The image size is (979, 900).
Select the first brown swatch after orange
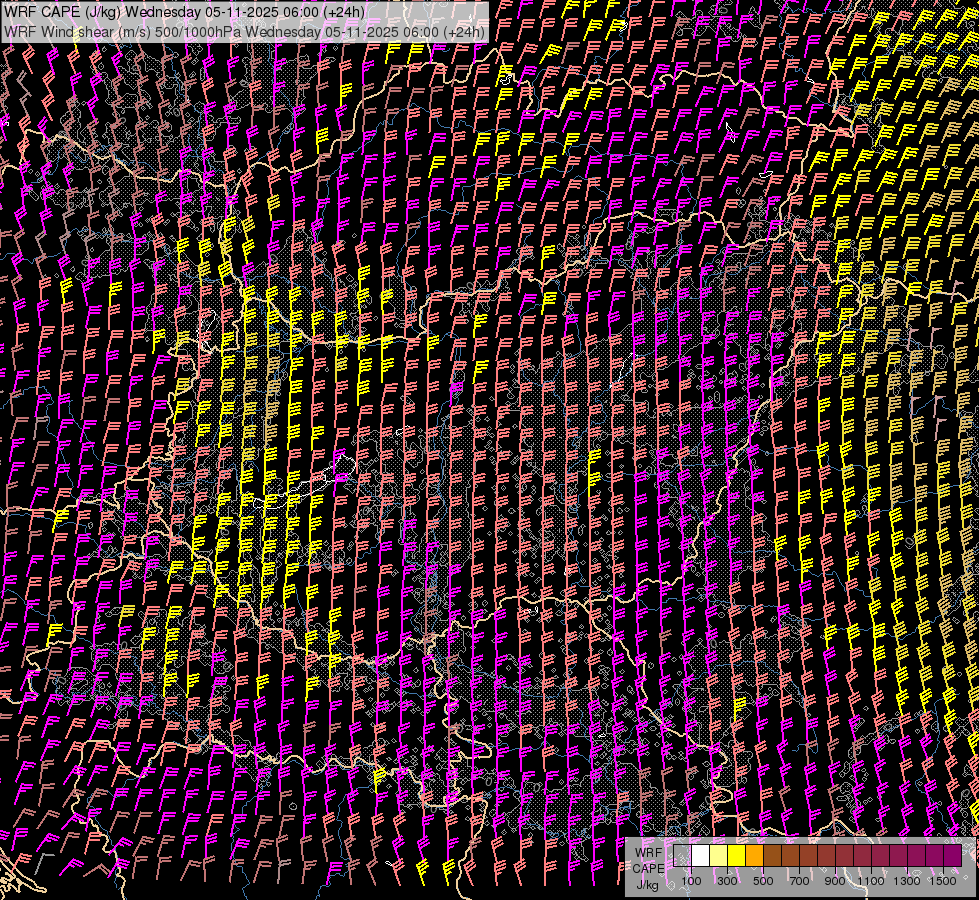pos(772,856)
